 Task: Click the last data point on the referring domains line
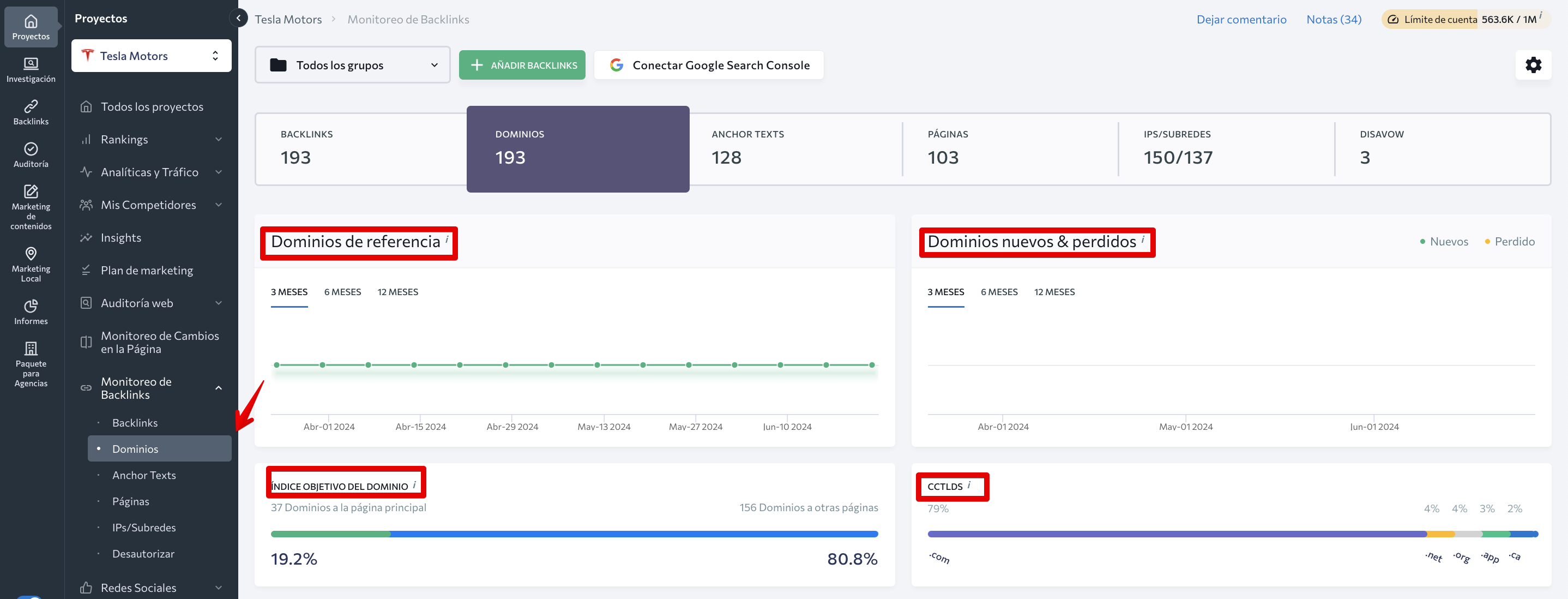[x=872, y=365]
